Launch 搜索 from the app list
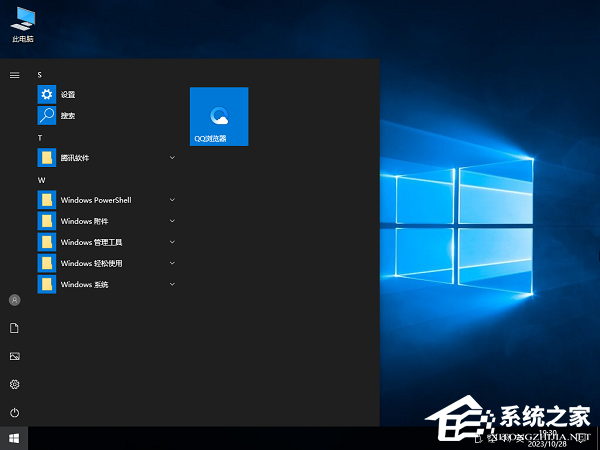The width and height of the screenshot is (600, 450). tap(67, 115)
